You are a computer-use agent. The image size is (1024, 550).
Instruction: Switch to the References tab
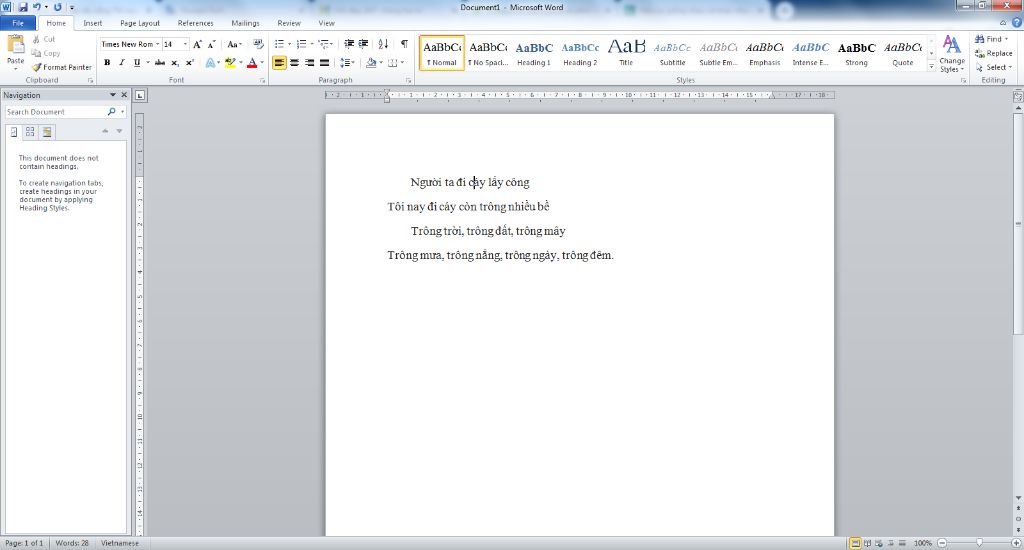(x=195, y=23)
